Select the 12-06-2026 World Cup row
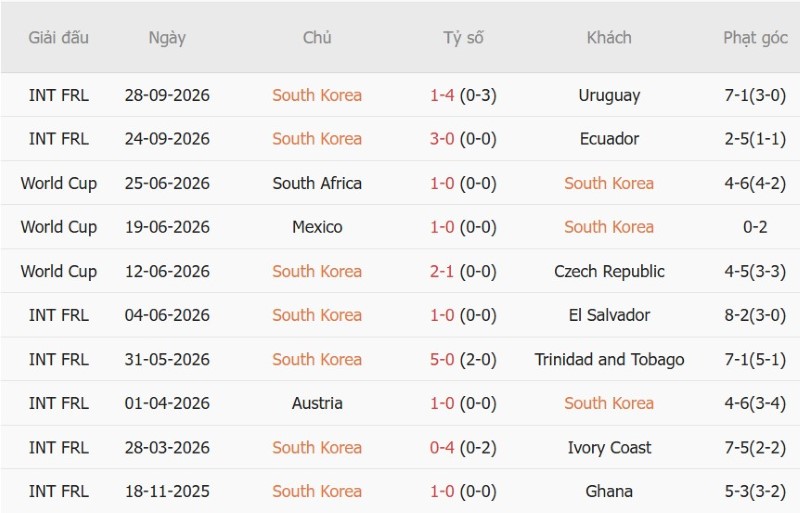 400,271
